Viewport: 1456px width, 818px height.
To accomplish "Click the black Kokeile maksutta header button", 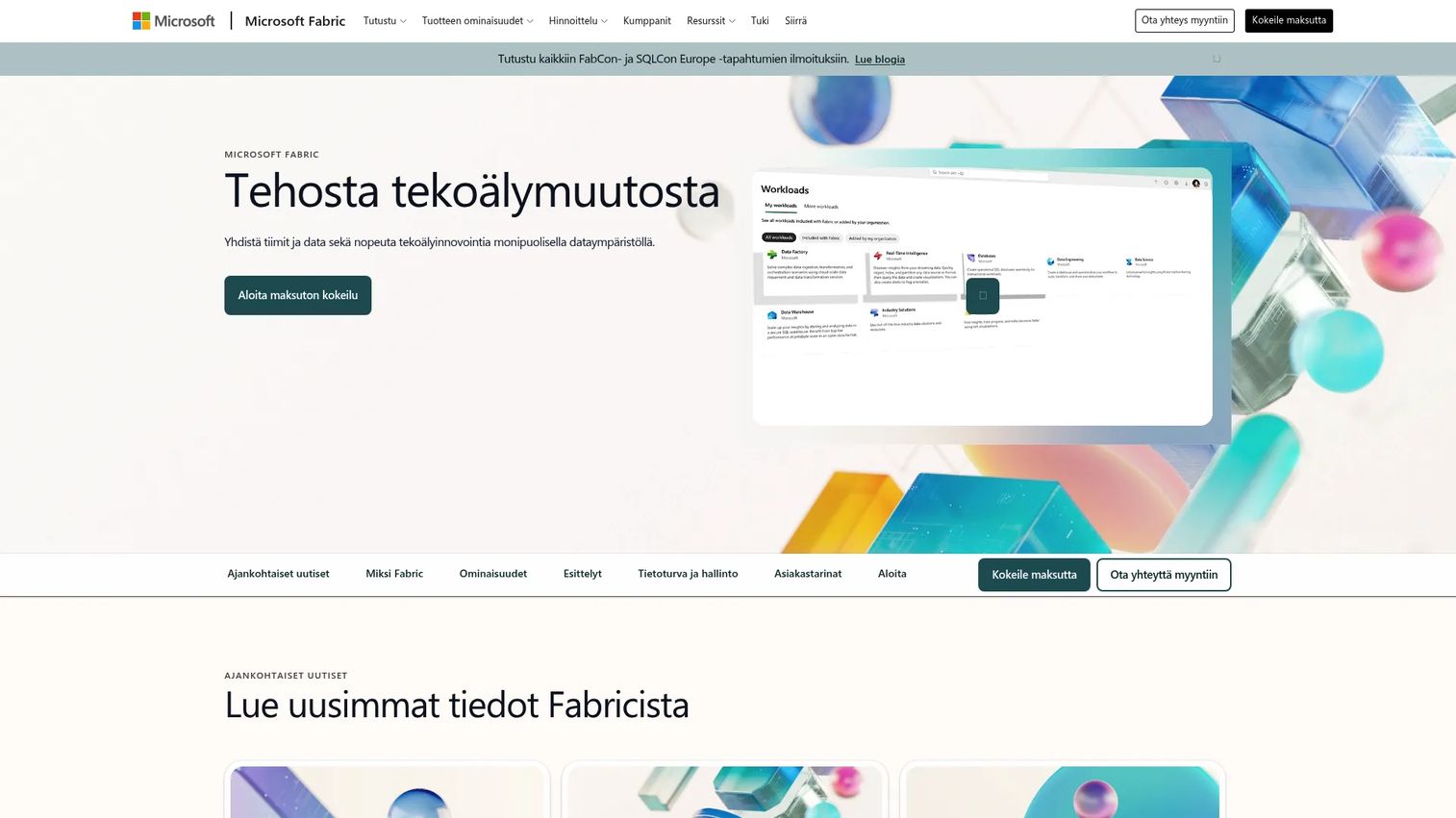I will pos(1289,20).
